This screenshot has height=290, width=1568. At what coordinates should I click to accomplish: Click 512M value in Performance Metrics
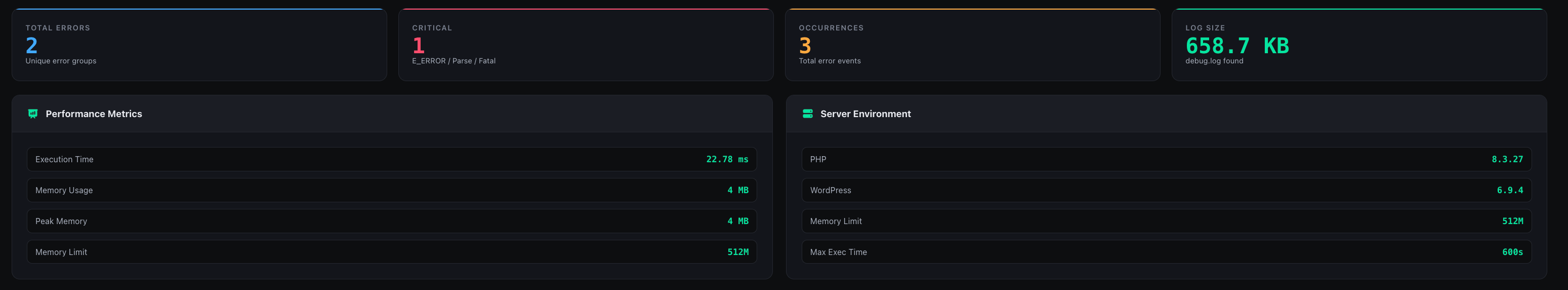click(738, 252)
